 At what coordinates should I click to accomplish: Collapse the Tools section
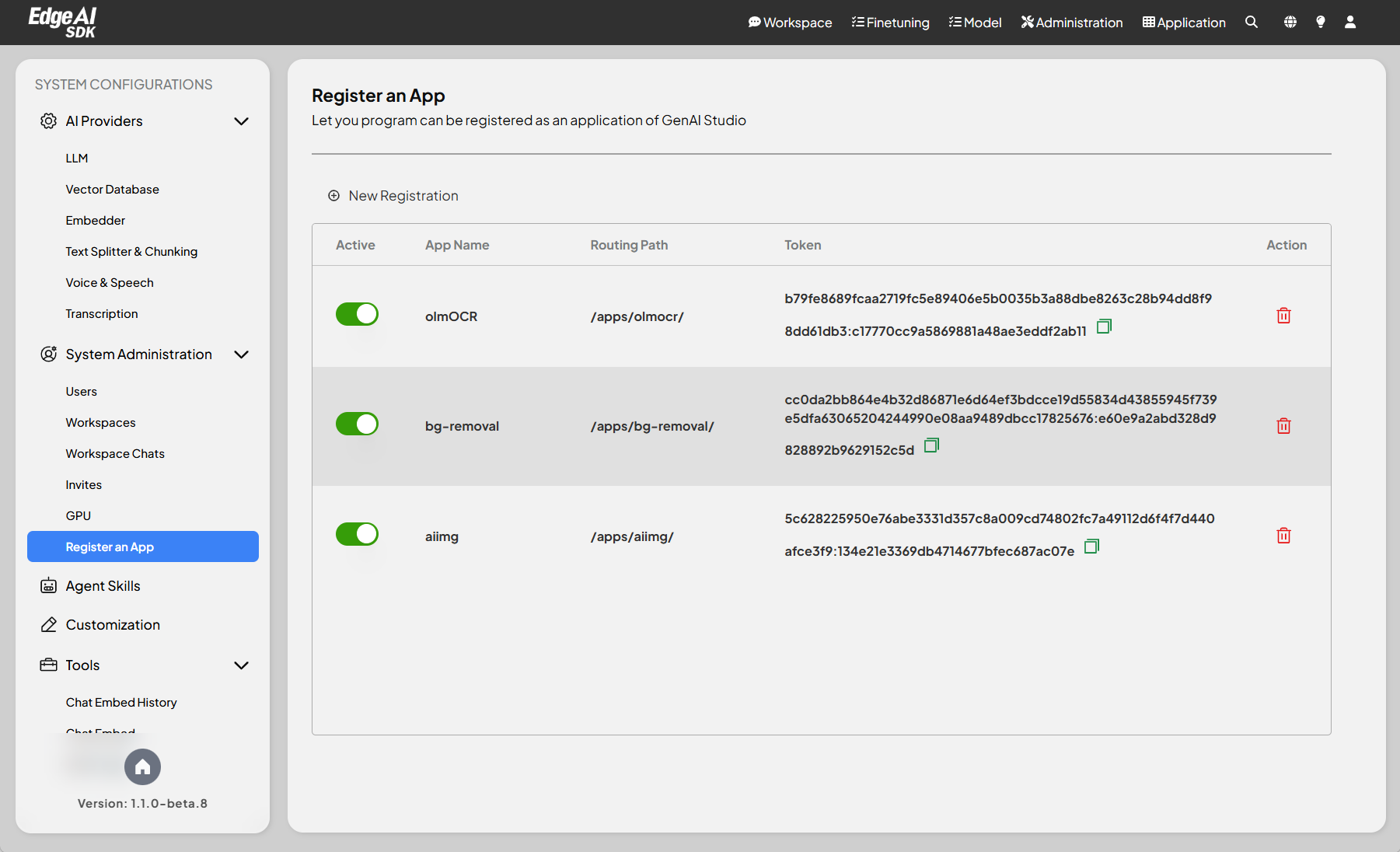tap(241, 665)
